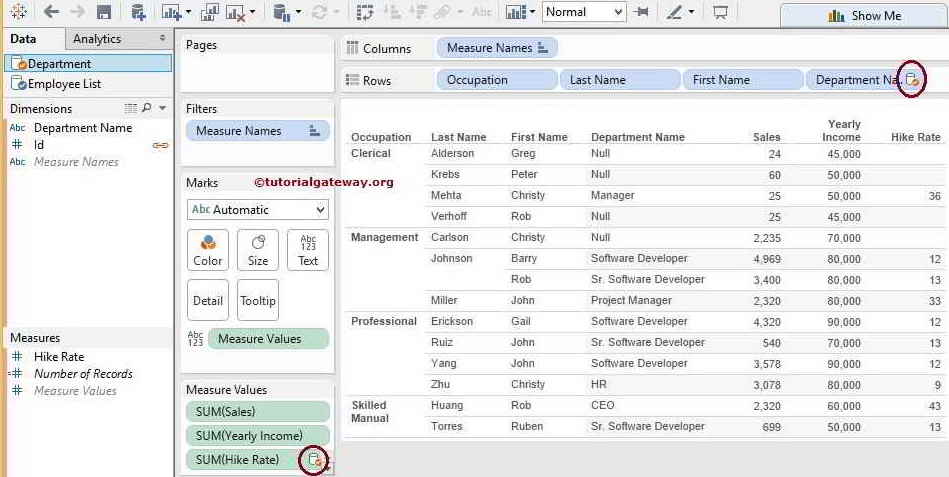Open the Tableau start page icon
This screenshot has height=477, width=949.
pyautogui.click(x=18, y=12)
